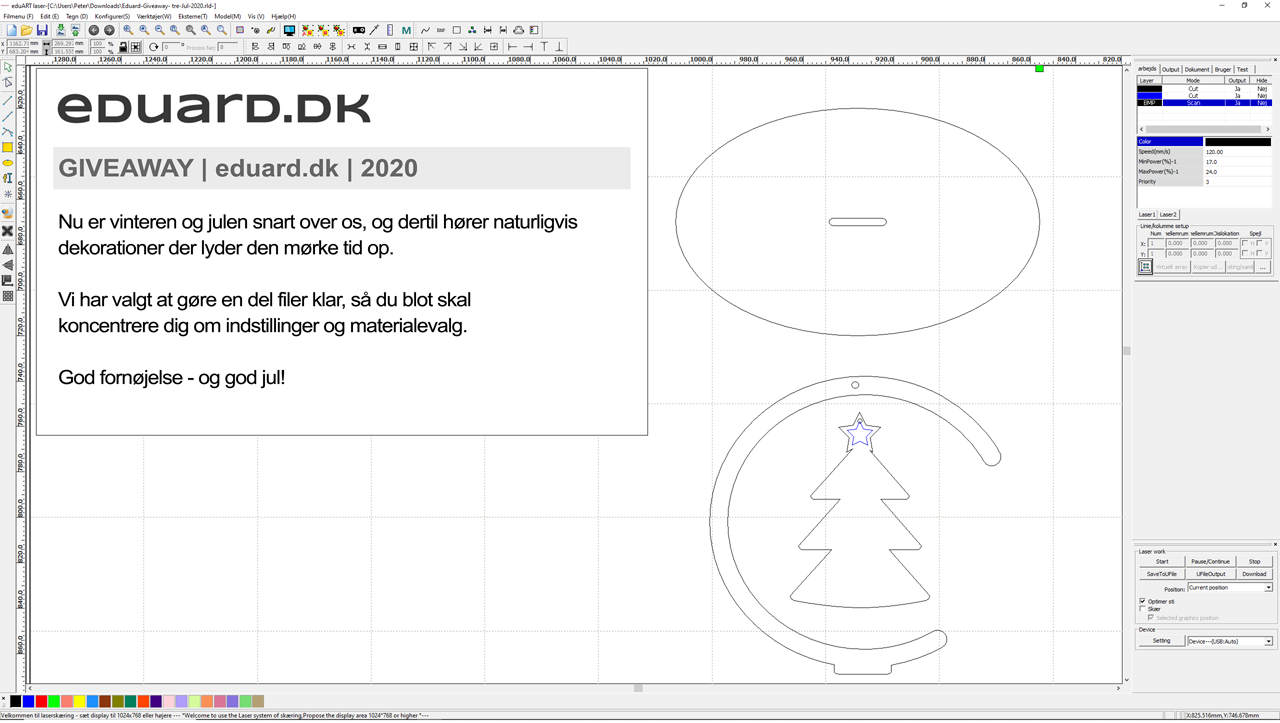This screenshot has height=723, width=1280.
Task: Click the align-left edge icon
Action: tap(255, 47)
